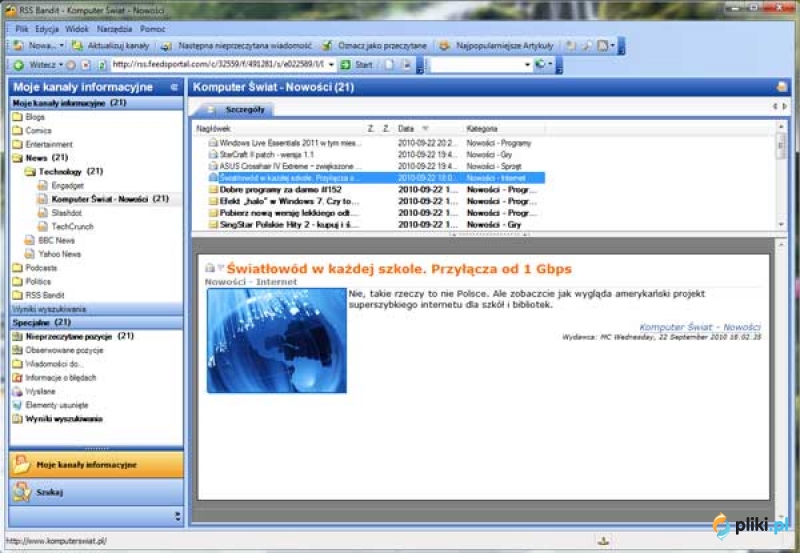Select the TechCrunch feed

click(x=66, y=227)
